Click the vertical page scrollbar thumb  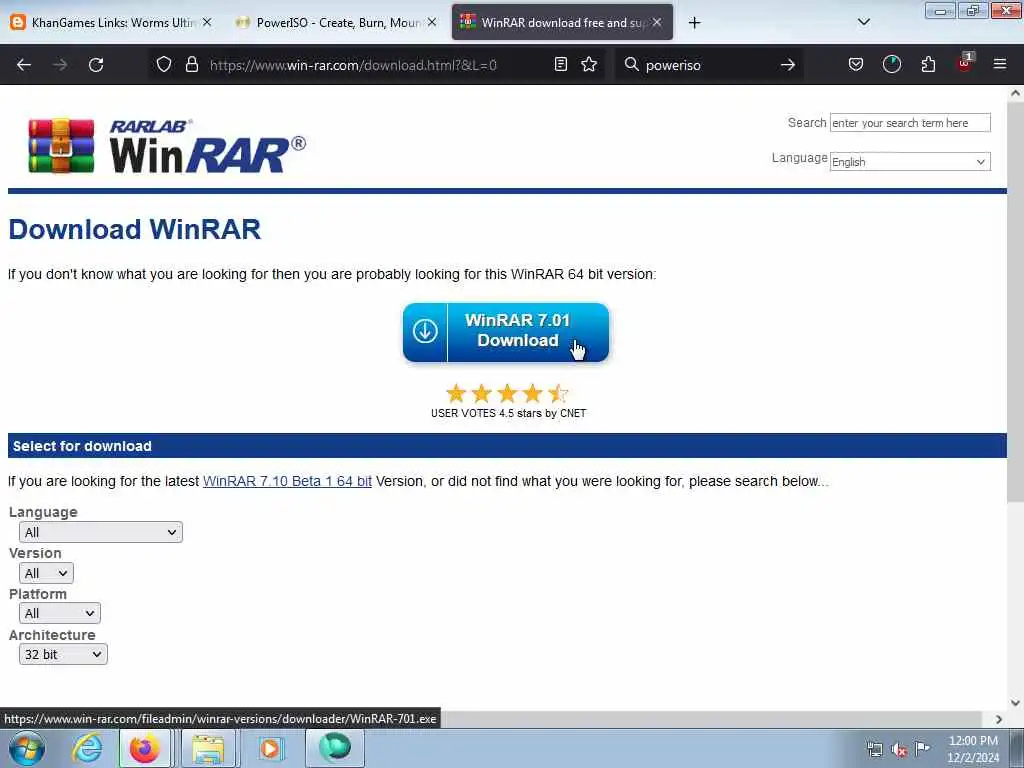tap(1015, 300)
